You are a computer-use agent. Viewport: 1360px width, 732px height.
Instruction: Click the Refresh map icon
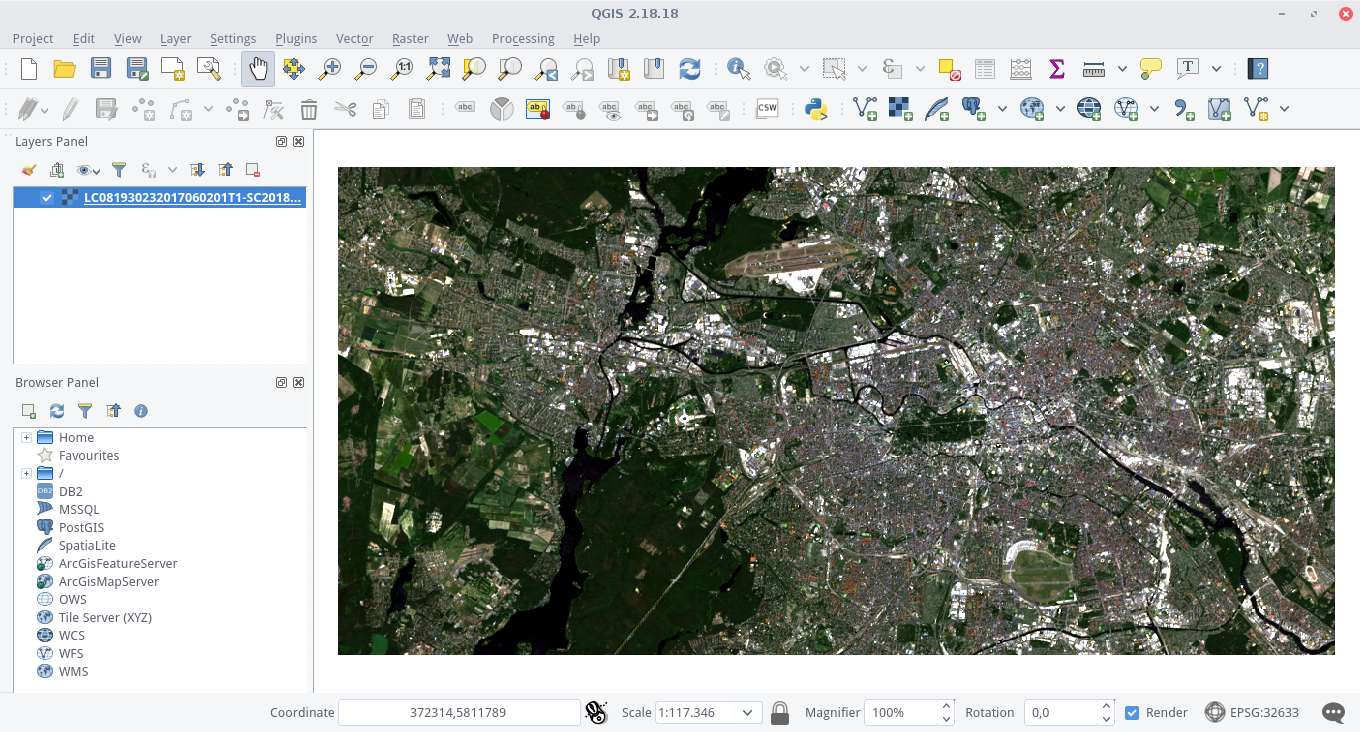point(689,69)
